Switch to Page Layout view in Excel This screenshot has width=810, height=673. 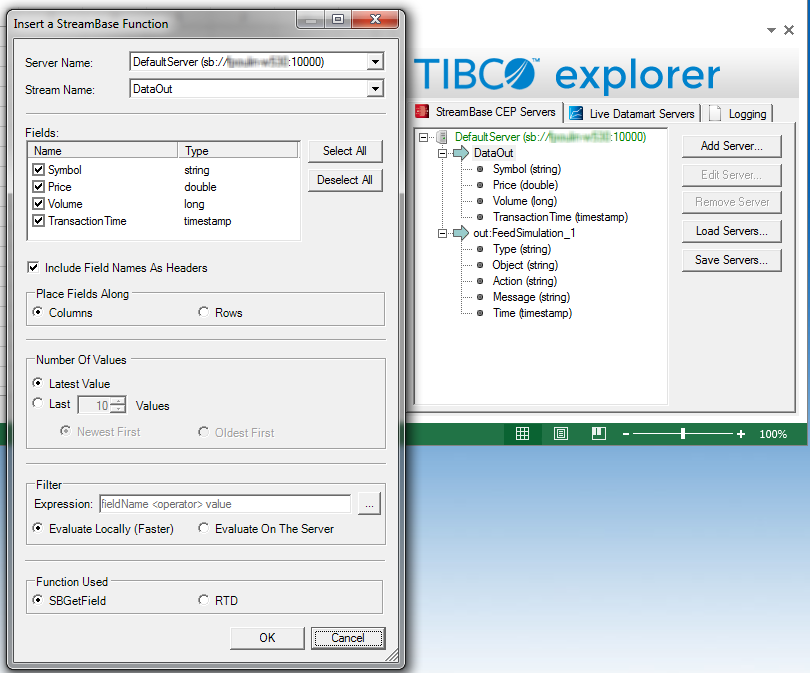(560, 433)
